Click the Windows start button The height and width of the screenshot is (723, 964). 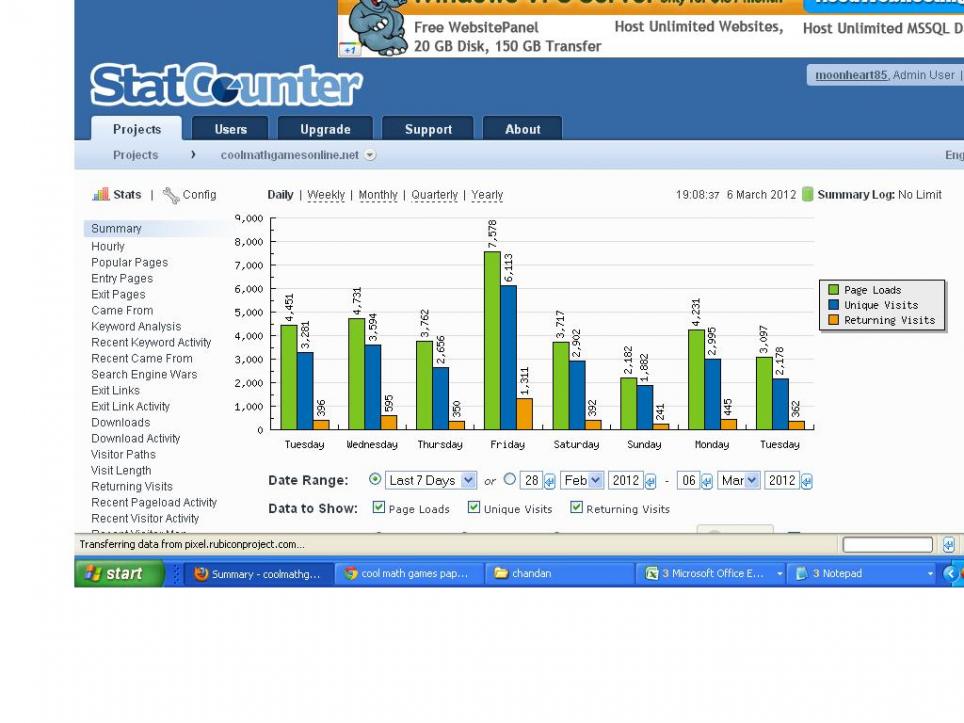click(119, 573)
